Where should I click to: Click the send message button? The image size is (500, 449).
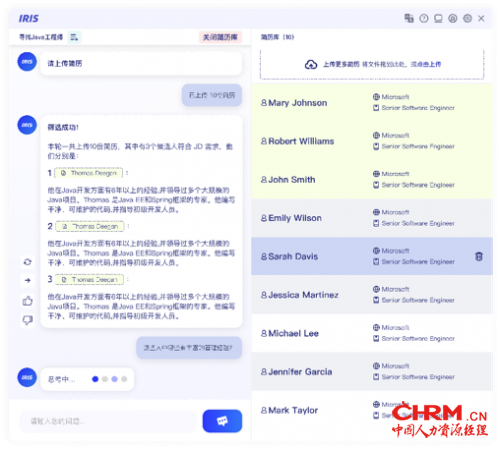click(222, 421)
